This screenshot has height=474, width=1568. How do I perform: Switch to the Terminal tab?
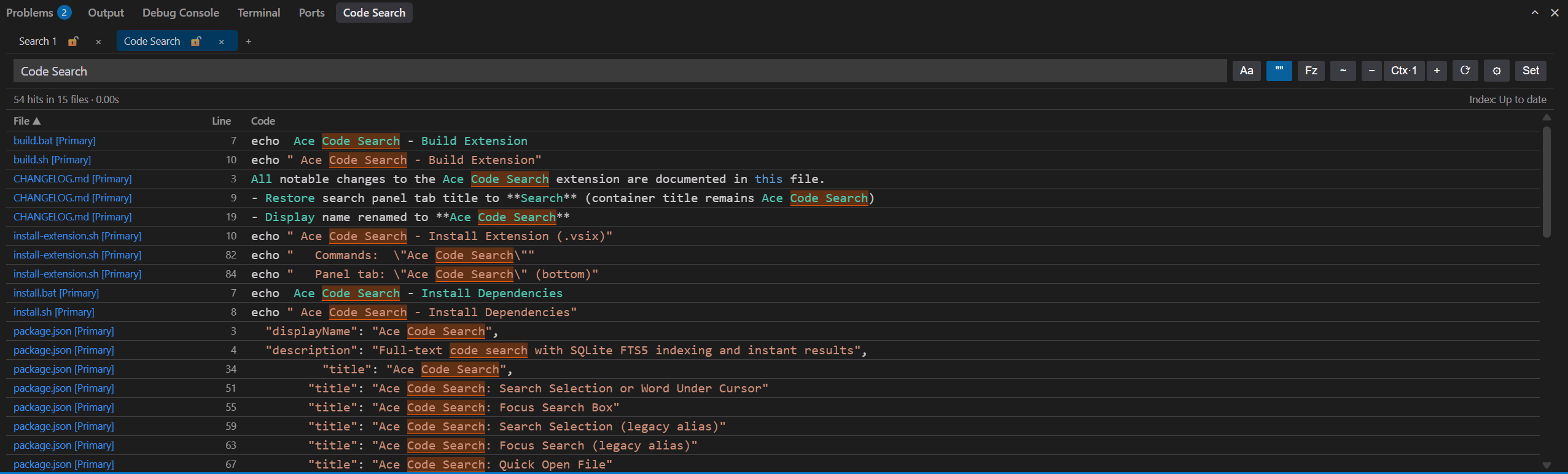point(259,12)
